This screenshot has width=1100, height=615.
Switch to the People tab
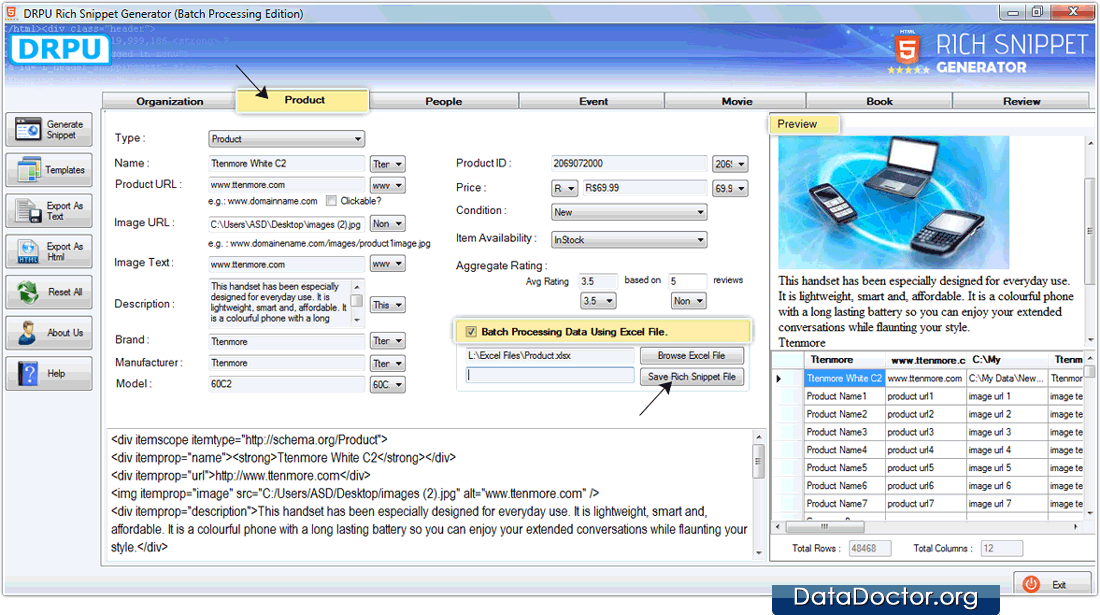443,101
